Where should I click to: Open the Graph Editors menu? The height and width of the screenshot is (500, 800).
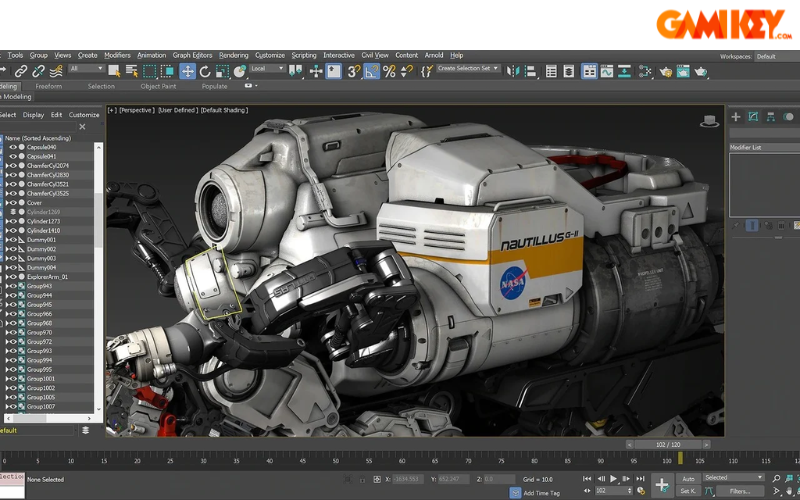point(192,55)
